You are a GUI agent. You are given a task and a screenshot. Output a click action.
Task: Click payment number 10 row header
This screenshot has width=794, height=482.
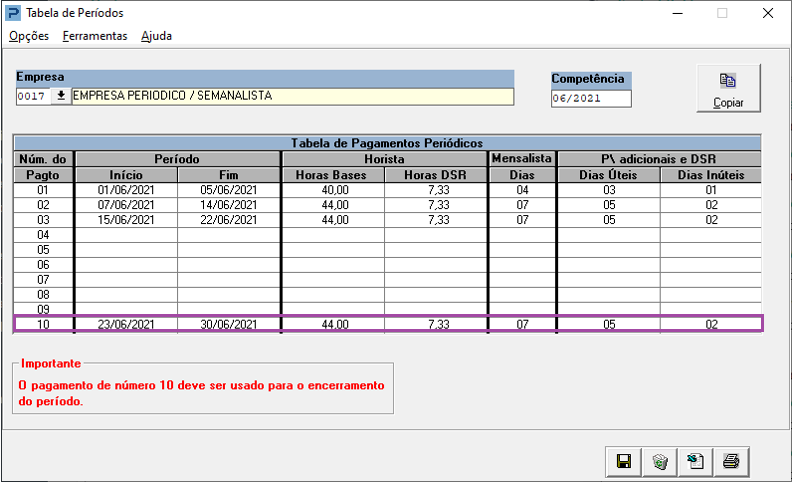(x=44, y=325)
